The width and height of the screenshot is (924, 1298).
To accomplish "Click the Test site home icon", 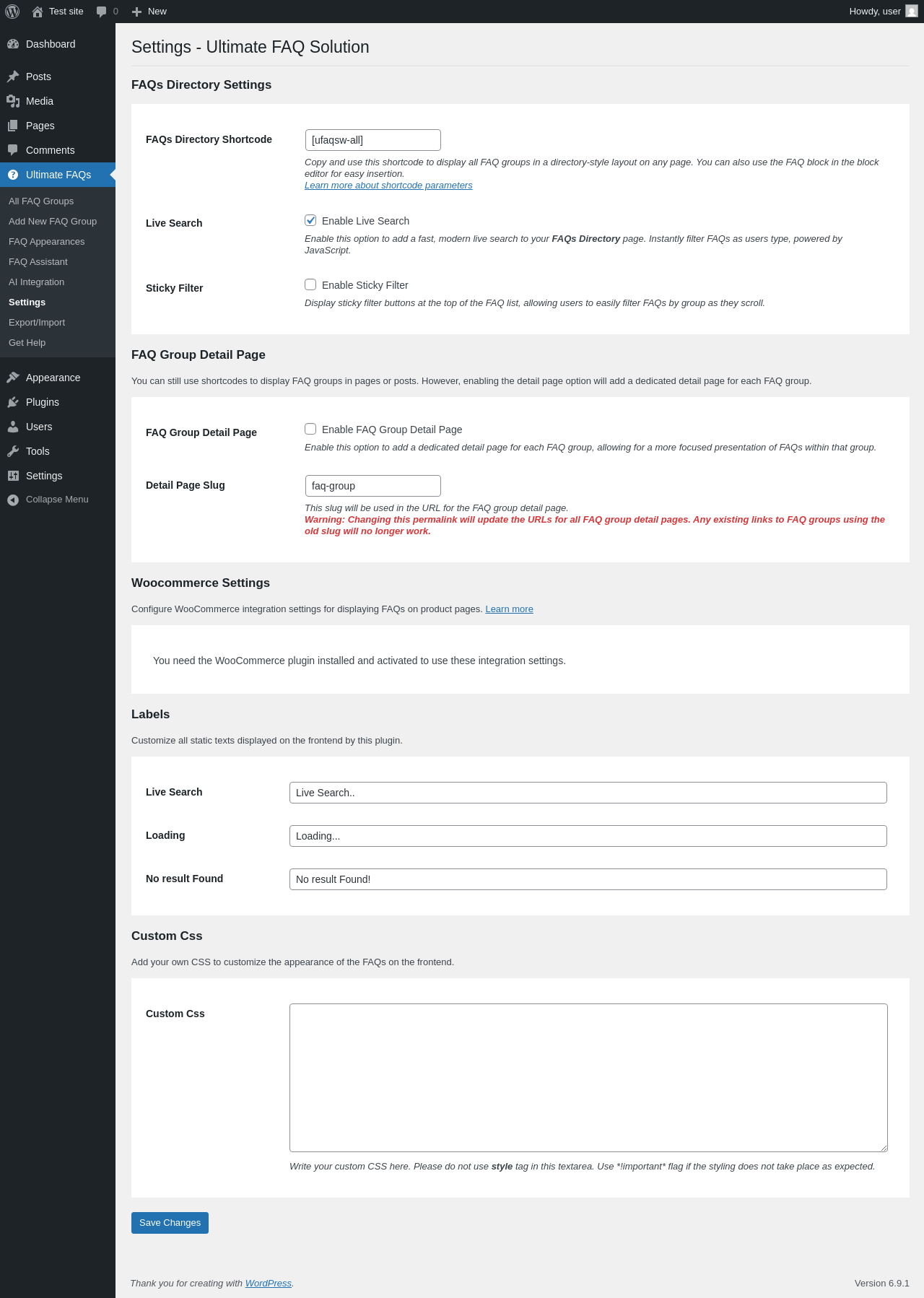I will point(38,12).
